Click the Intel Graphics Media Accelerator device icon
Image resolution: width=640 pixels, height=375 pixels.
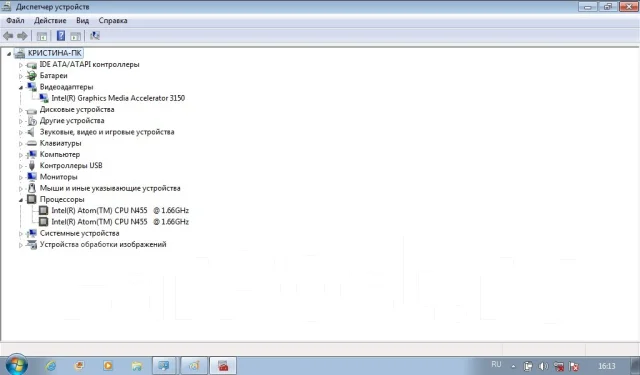(43, 98)
